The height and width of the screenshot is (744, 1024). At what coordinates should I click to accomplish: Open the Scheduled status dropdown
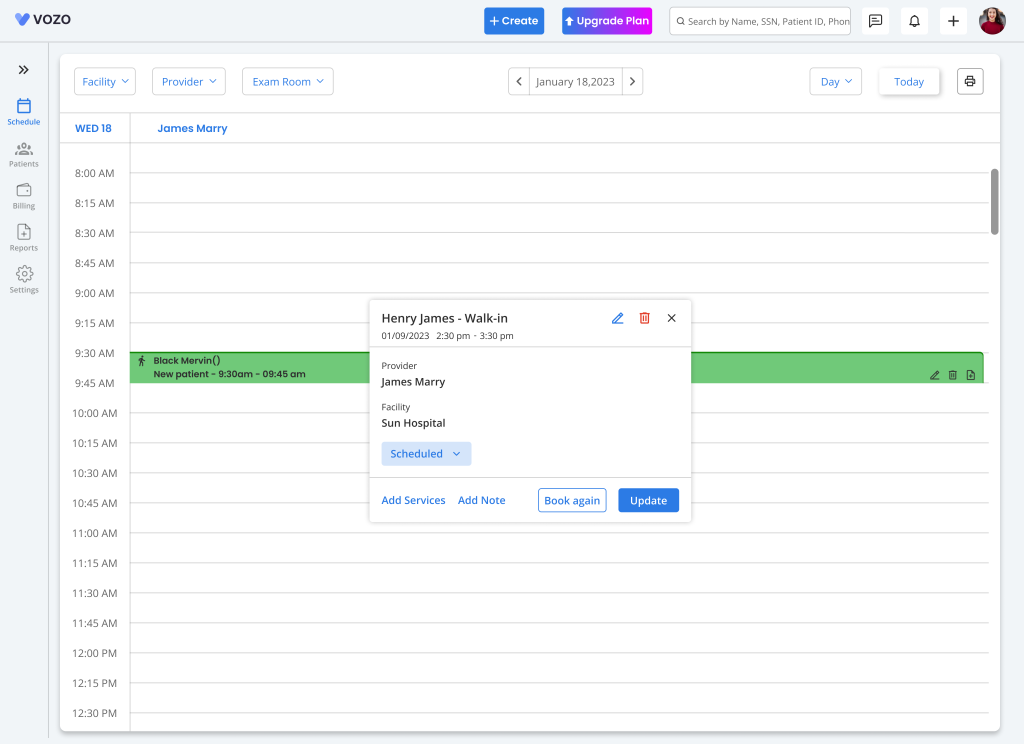point(426,454)
